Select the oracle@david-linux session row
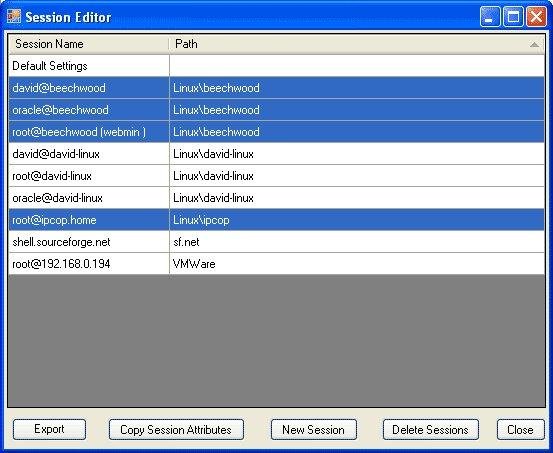This screenshot has width=553, height=453. coord(276,198)
